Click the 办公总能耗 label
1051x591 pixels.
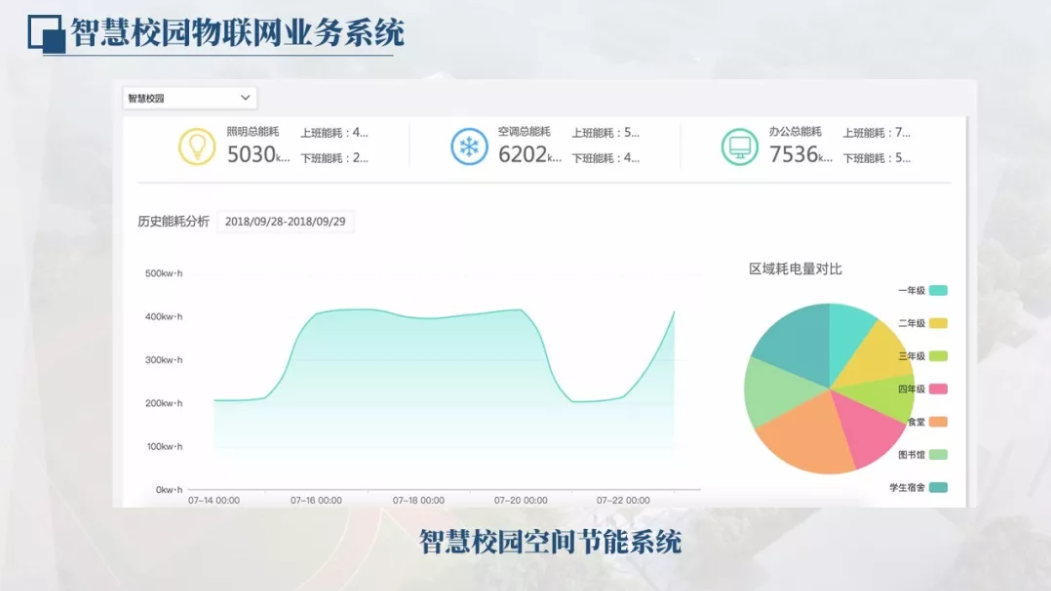pos(795,131)
